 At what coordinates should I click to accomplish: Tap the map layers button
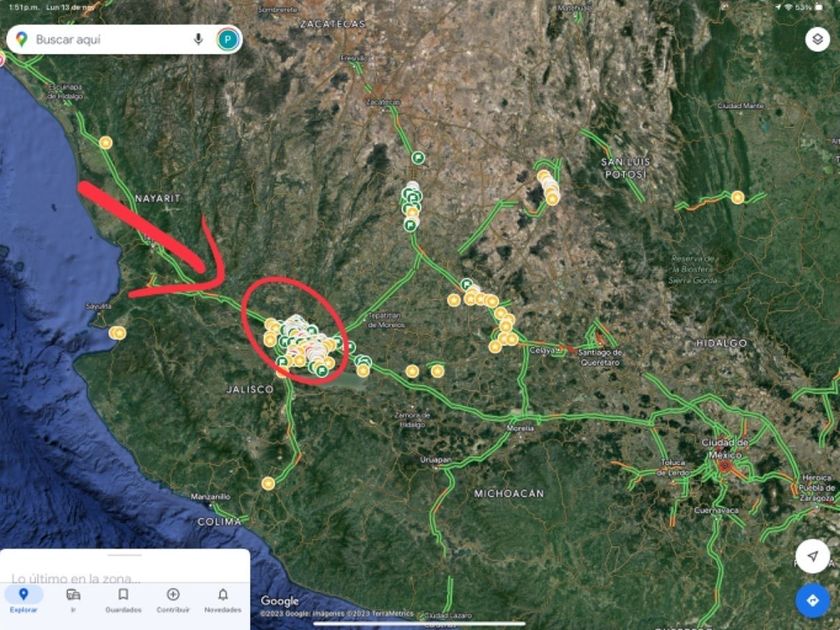click(817, 39)
